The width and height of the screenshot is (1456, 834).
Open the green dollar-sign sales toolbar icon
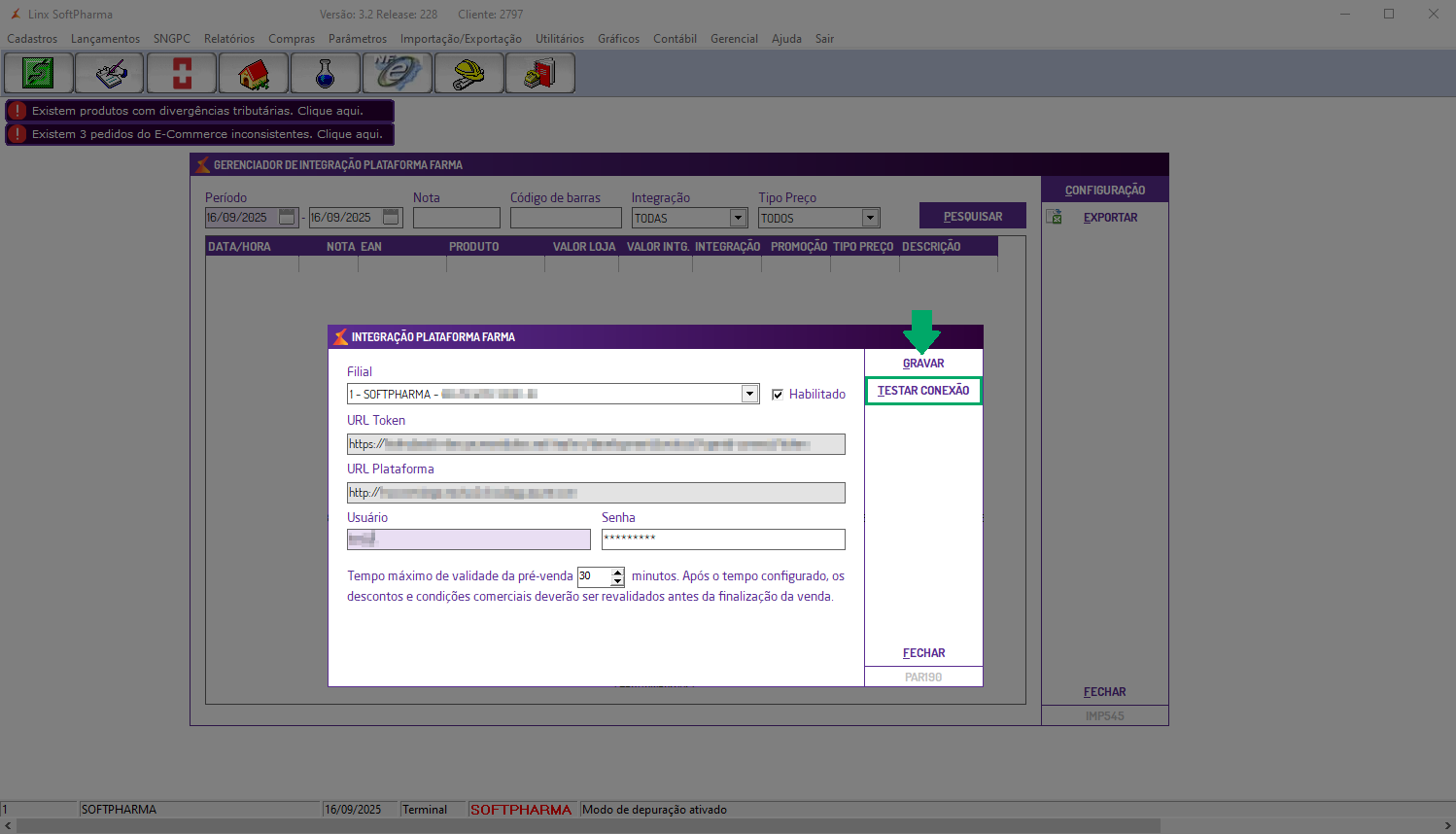click(x=39, y=73)
